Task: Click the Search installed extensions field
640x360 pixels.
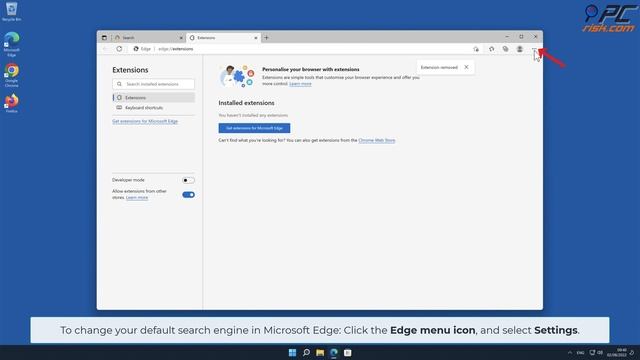Action: [x=153, y=84]
